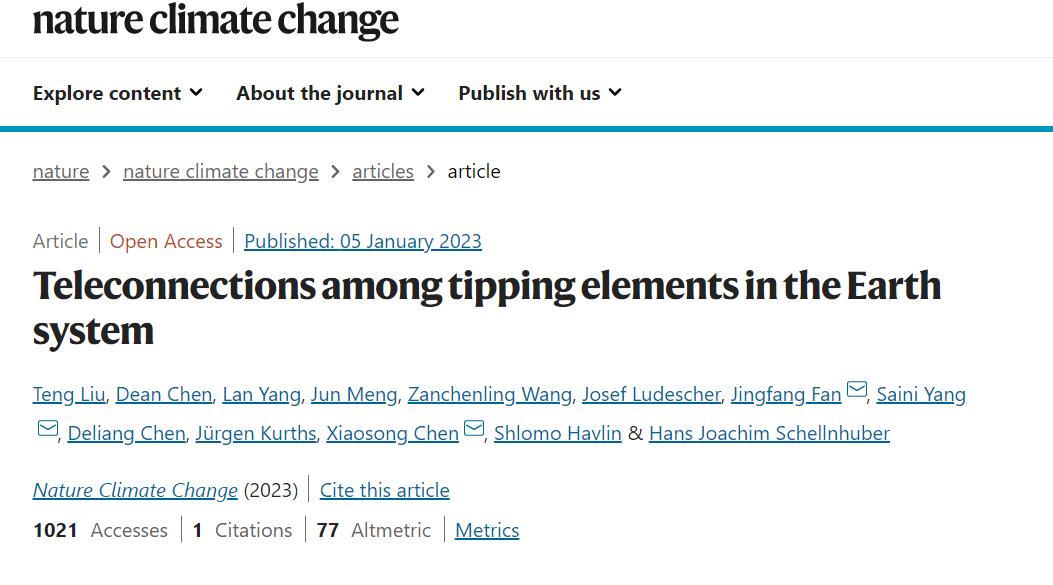Click author Zanchenling Wang's name
This screenshot has height=585, width=1053.
[x=490, y=394]
